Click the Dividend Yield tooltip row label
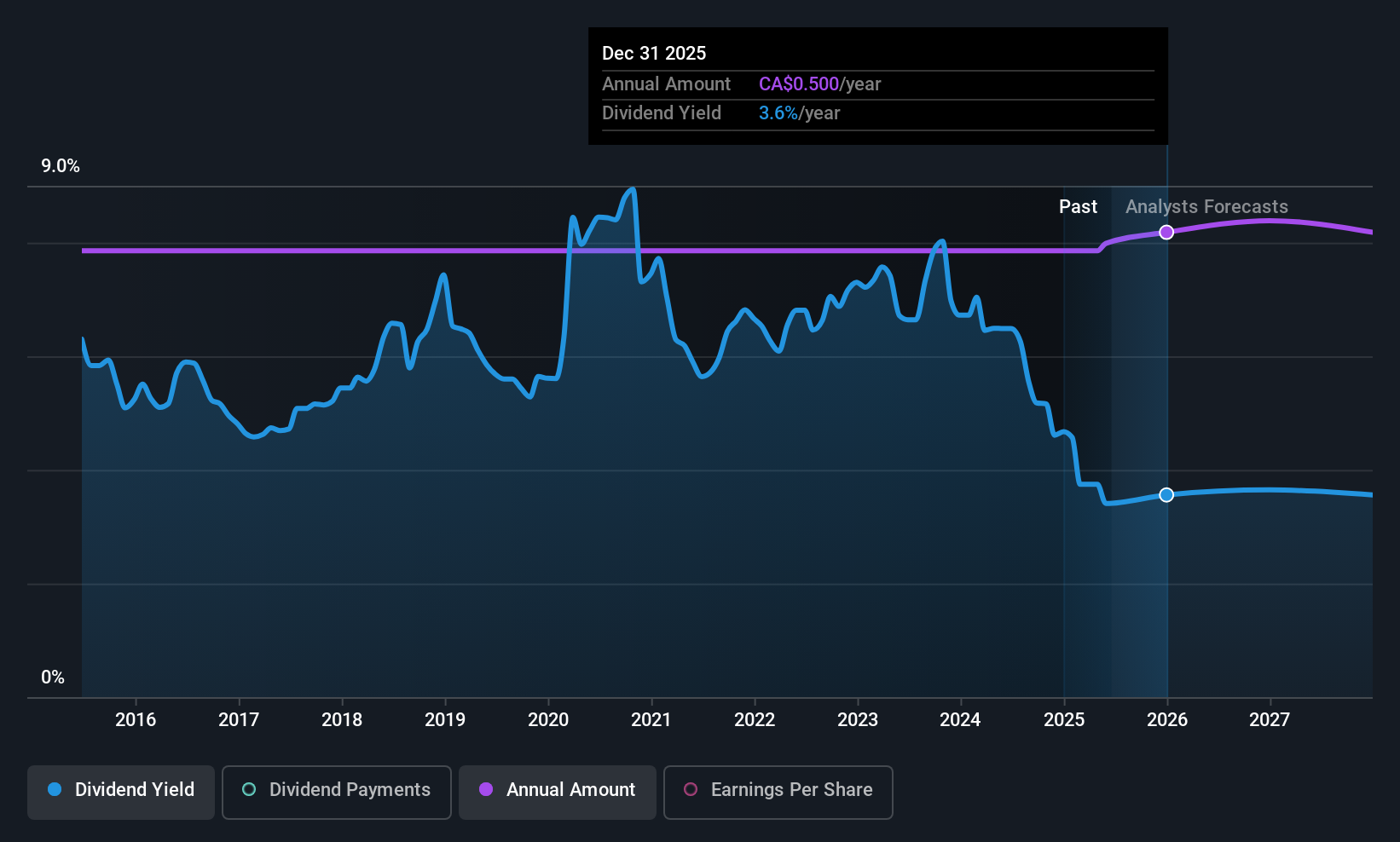The height and width of the screenshot is (842, 1400). pos(662,113)
